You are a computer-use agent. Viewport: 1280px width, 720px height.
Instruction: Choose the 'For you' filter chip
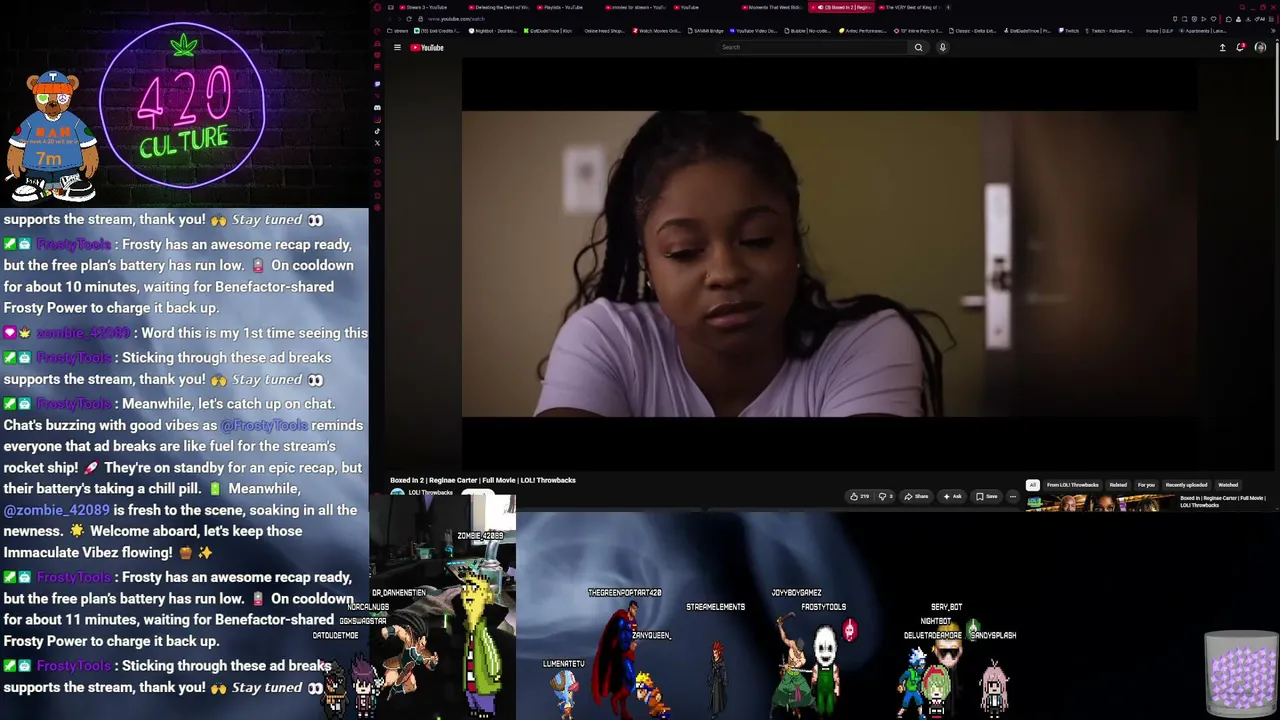pyautogui.click(x=1146, y=485)
